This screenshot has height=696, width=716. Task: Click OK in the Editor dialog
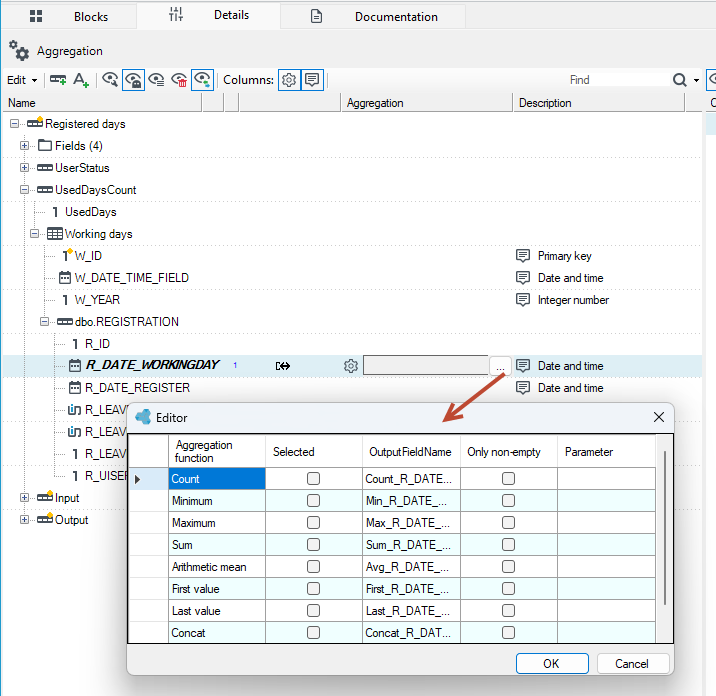pyautogui.click(x=552, y=664)
